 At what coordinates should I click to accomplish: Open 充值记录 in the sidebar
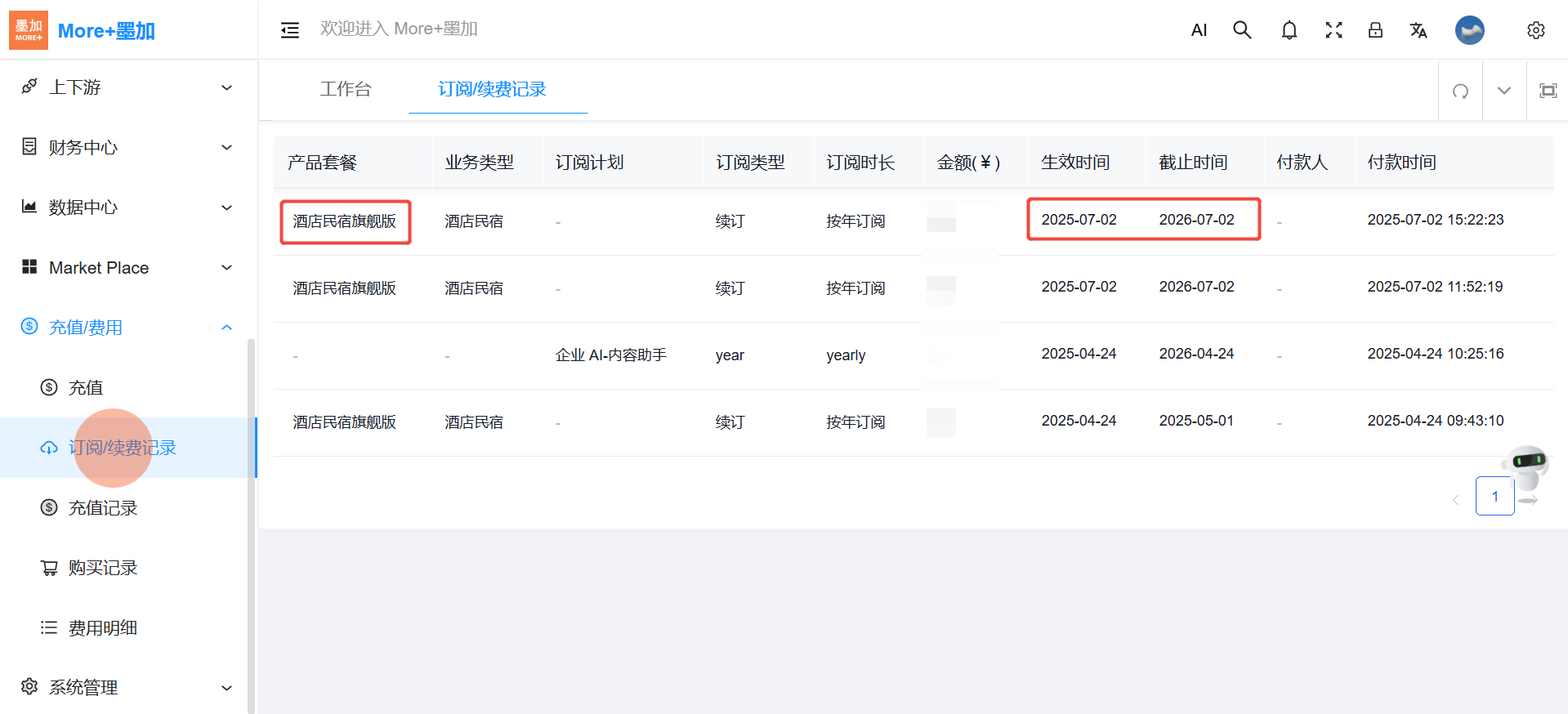pyautogui.click(x=103, y=508)
